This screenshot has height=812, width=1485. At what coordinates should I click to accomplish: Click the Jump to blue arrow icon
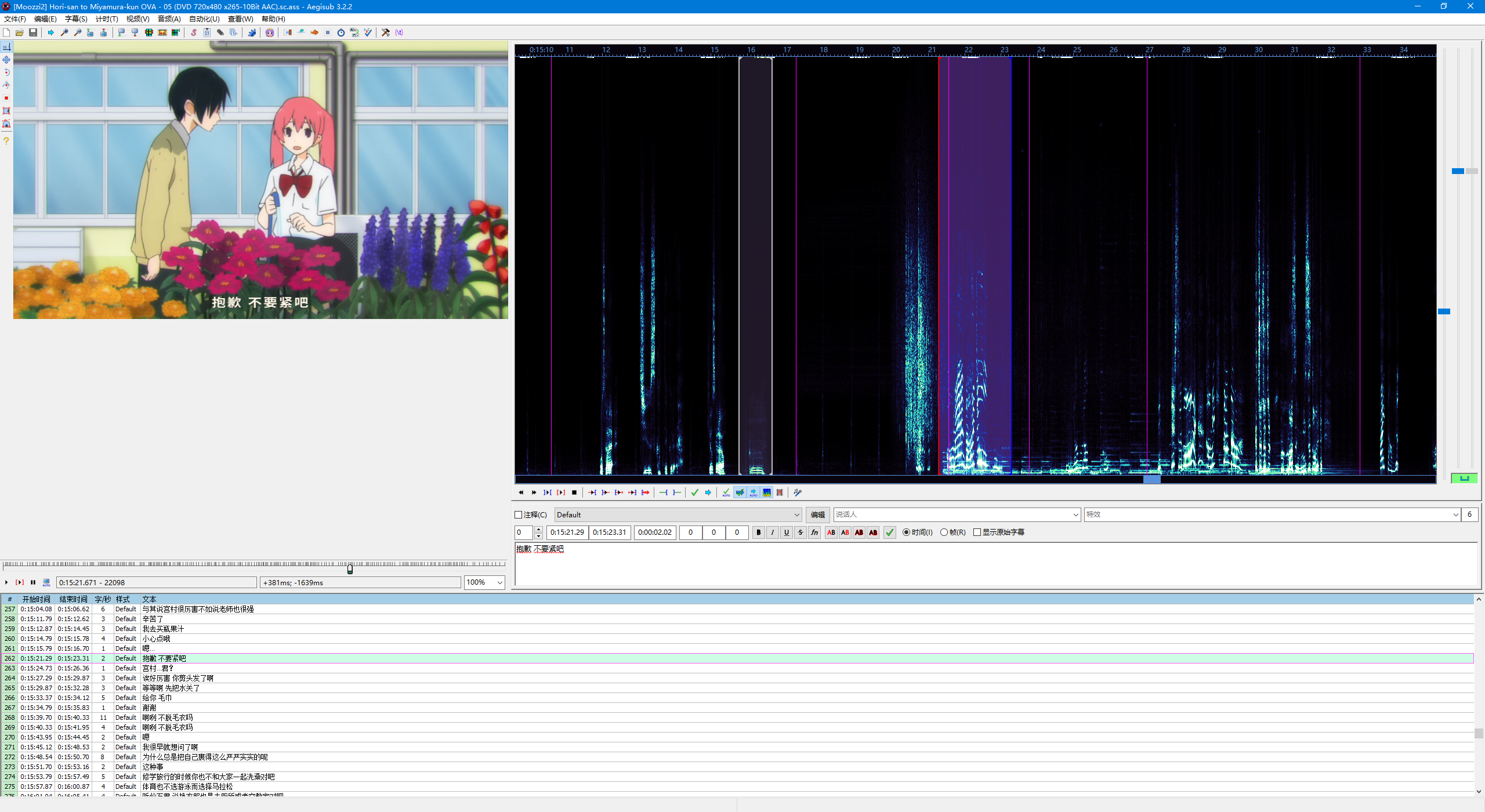coord(51,32)
